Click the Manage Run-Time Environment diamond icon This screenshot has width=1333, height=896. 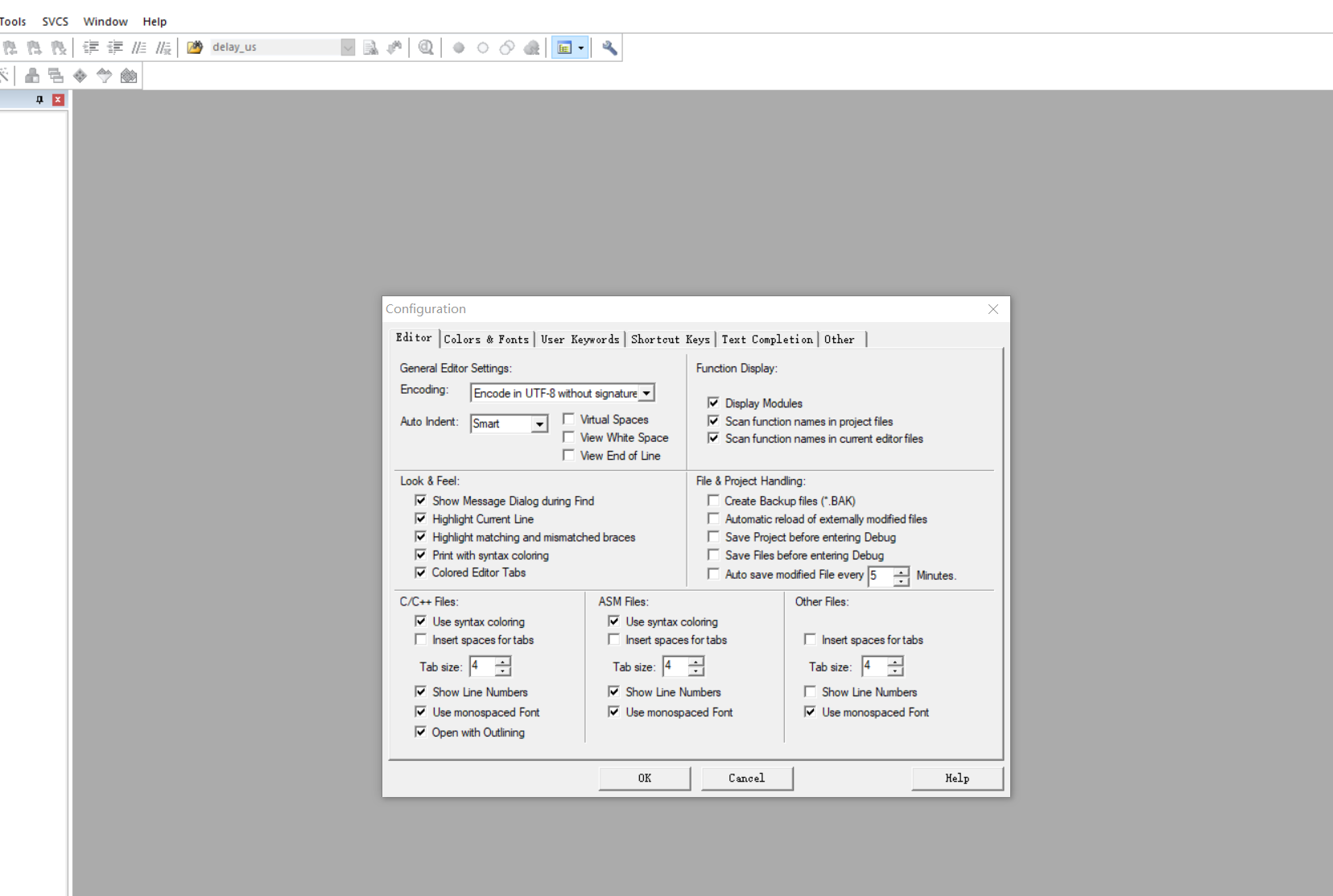point(80,76)
